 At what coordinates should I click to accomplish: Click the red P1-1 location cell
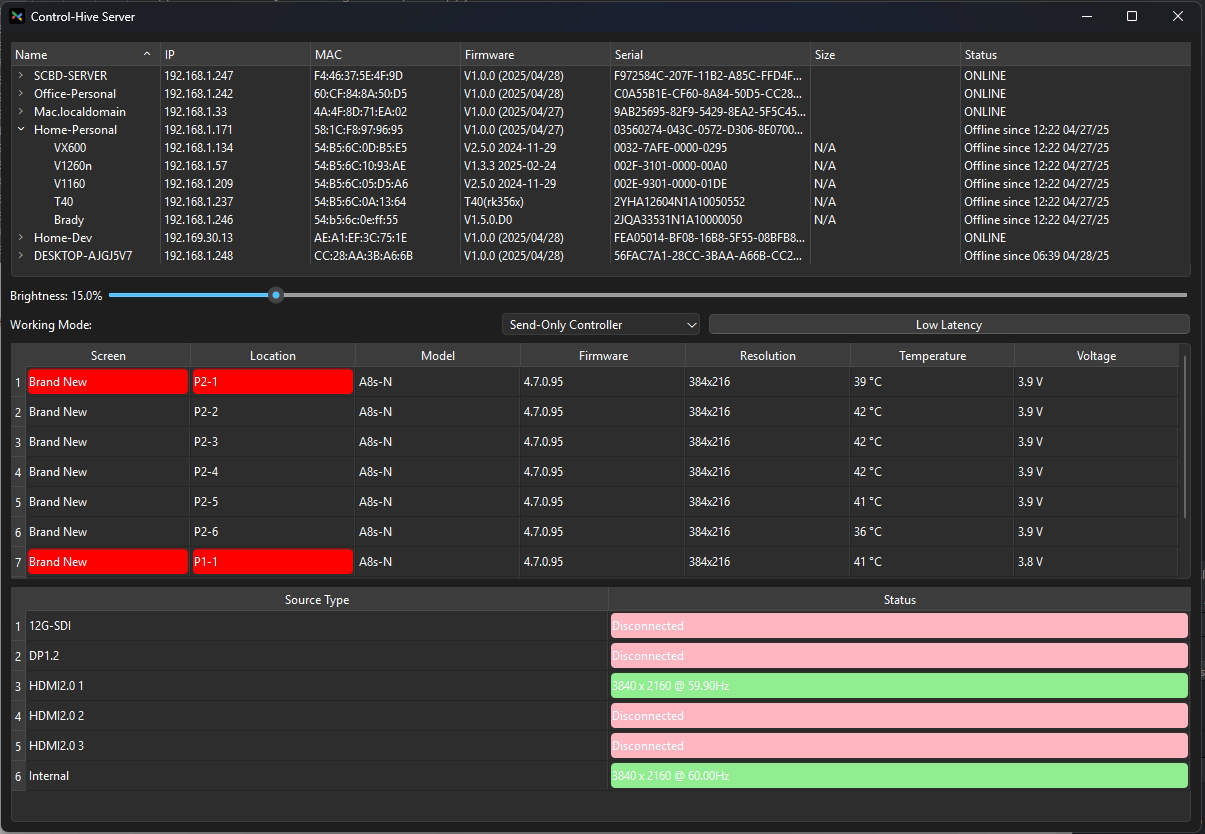click(x=272, y=562)
